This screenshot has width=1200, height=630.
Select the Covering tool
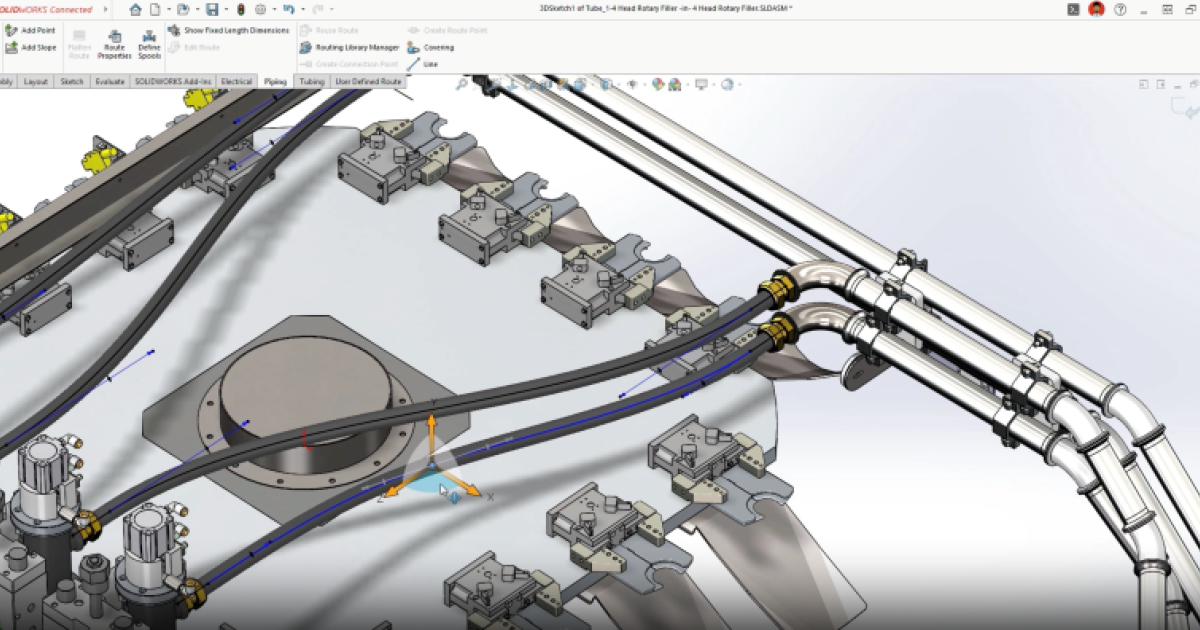430,47
